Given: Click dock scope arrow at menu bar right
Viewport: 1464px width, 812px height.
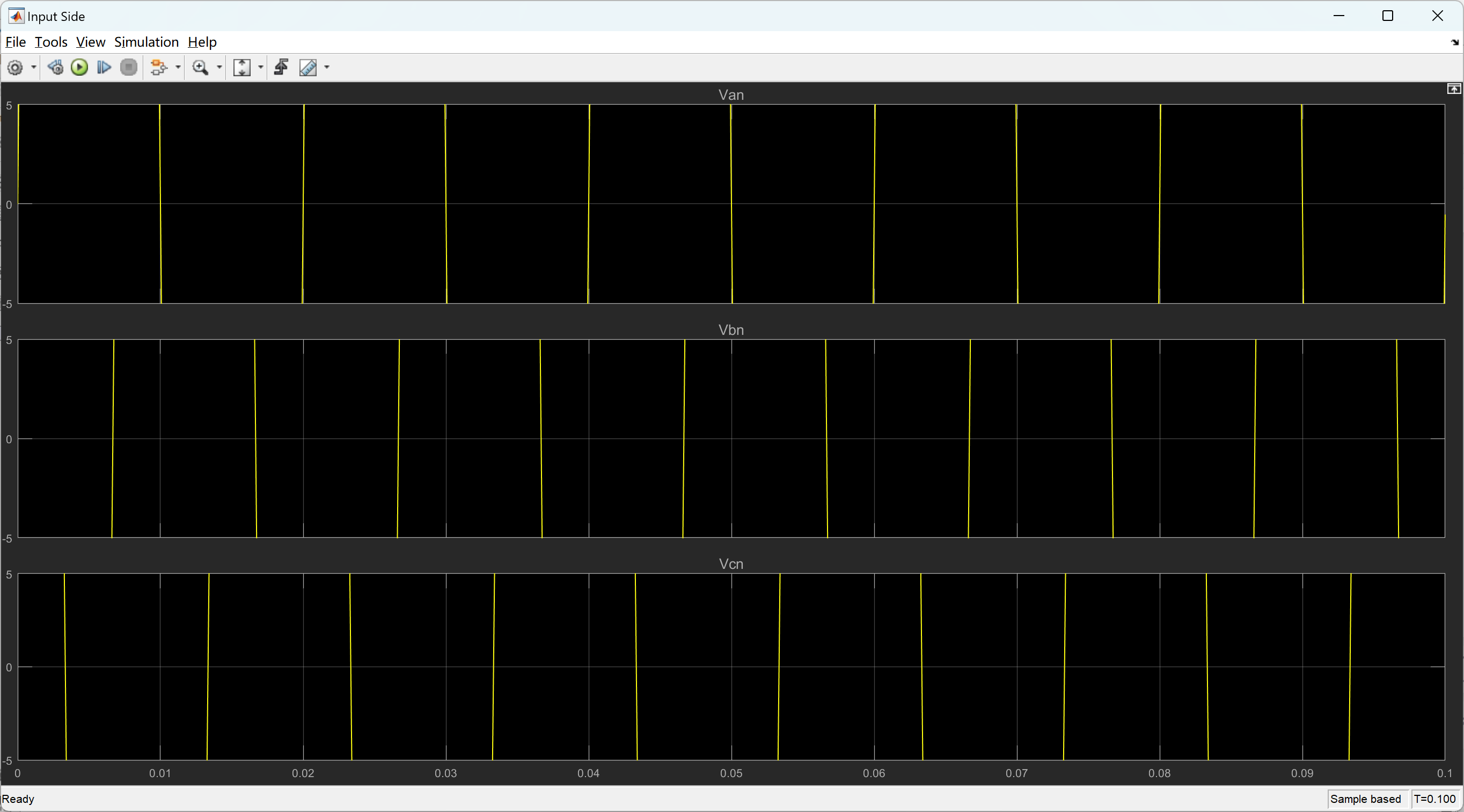Looking at the screenshot, I should 1454,42.
